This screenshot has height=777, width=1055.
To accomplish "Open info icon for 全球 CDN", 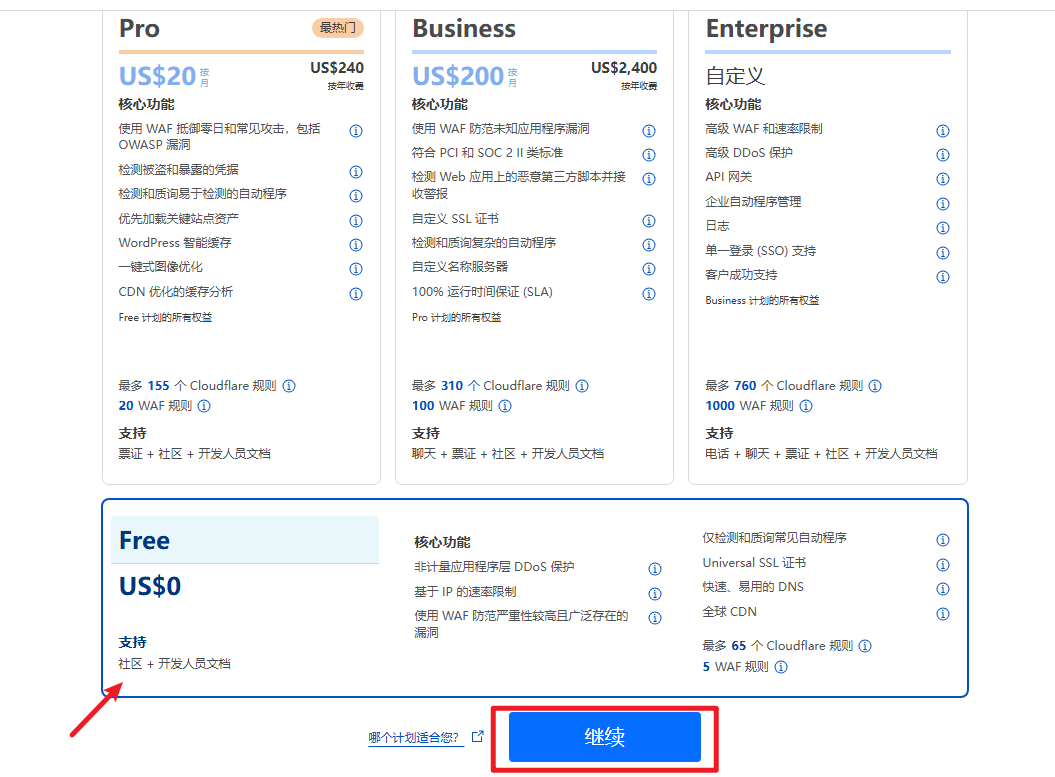I will (x=942, y=614).
